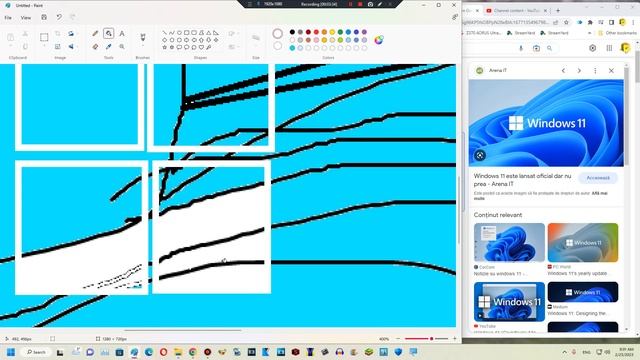Open the Edit colors wheel in Paint
Viewport: 640px width, 360px height.
[x=379, y=40]
